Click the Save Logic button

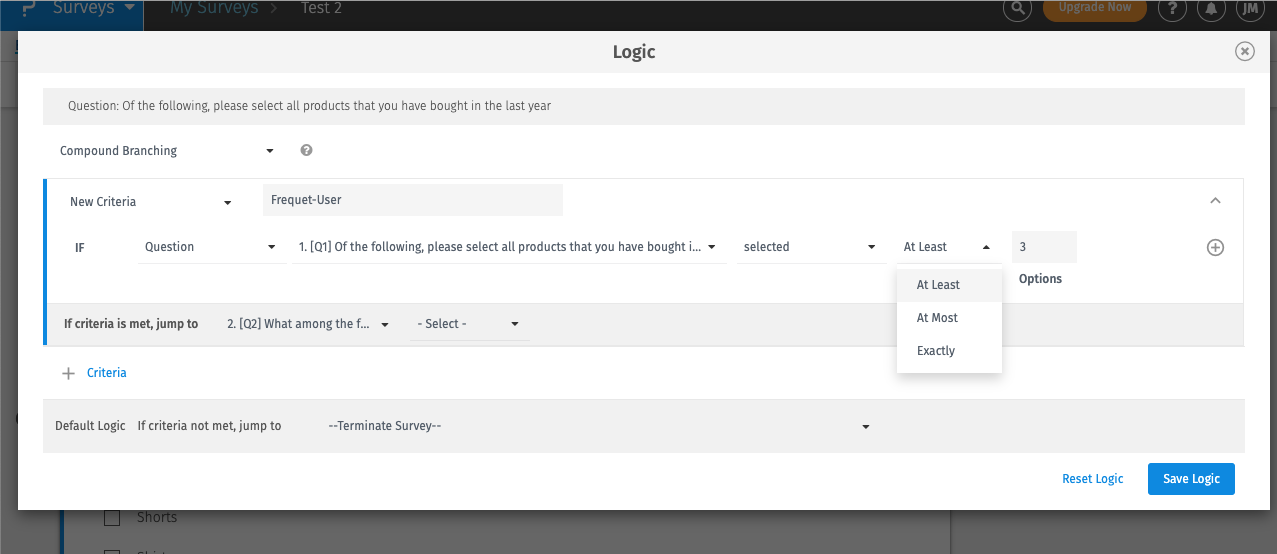tap(1191, 479)
